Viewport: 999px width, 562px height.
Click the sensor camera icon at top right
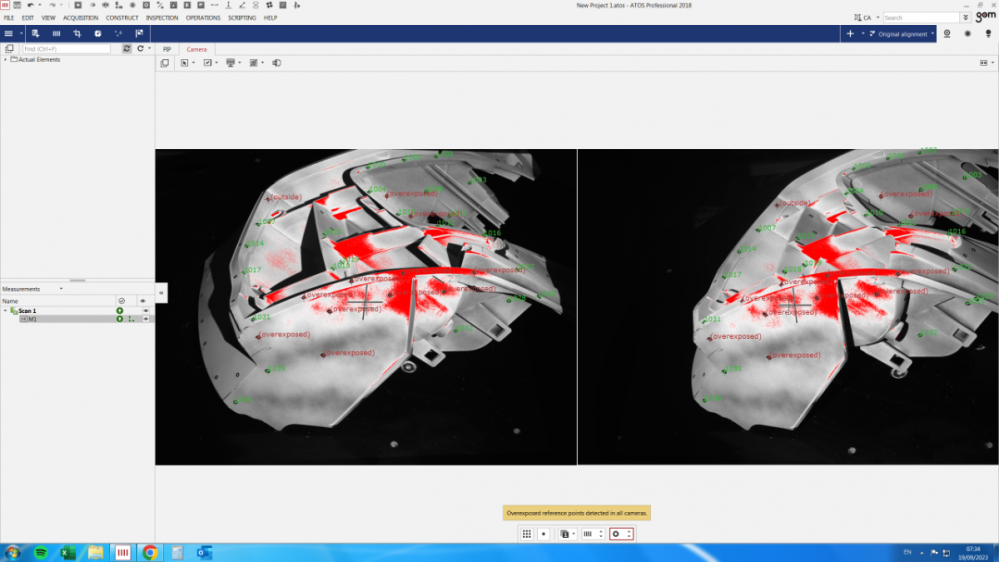tap(947, 34)
